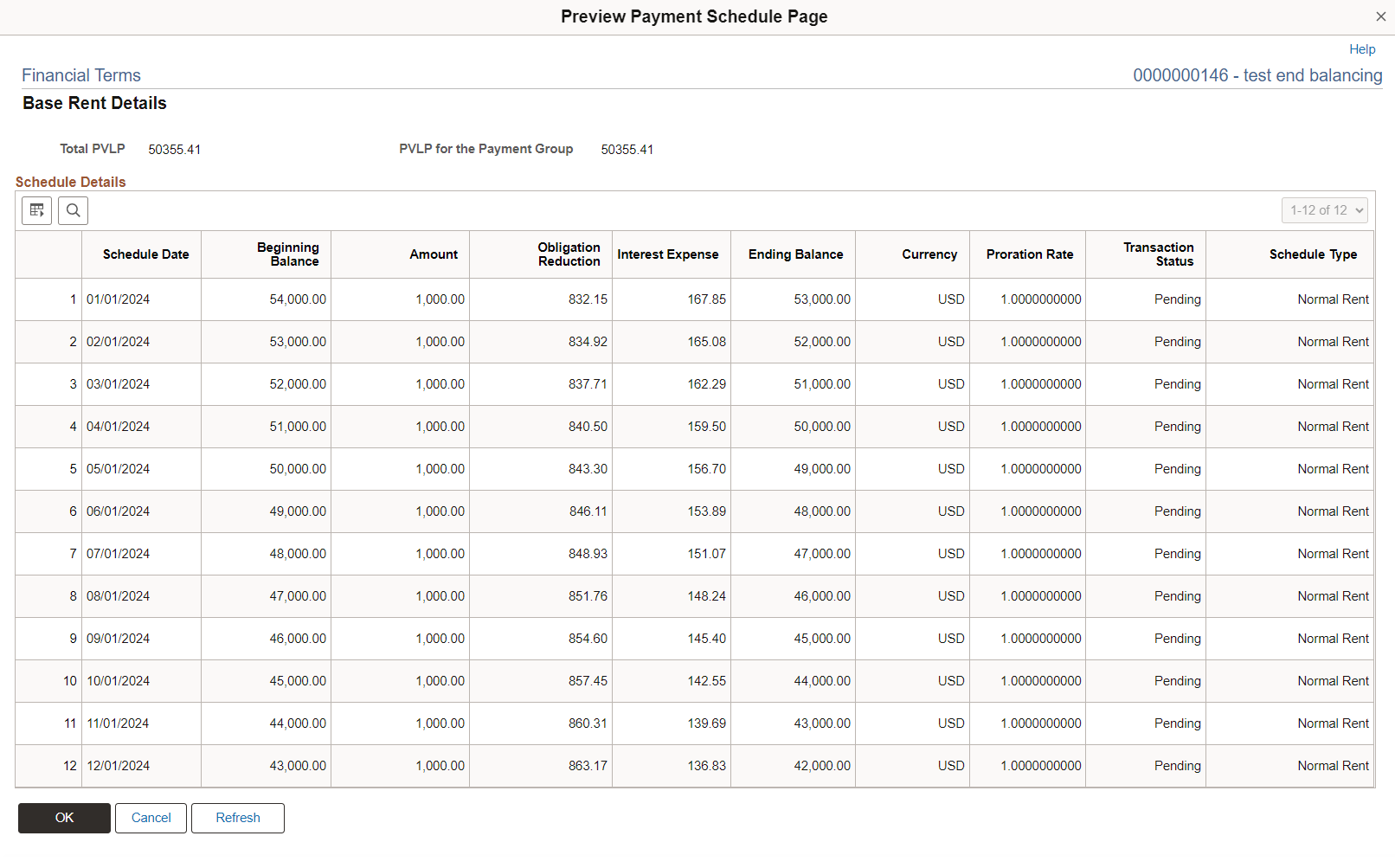Open the "1-12 of 12" row range dropdown
Image resolution: width=1395 pixels, height=868 pixels.
coord(1325,210)
